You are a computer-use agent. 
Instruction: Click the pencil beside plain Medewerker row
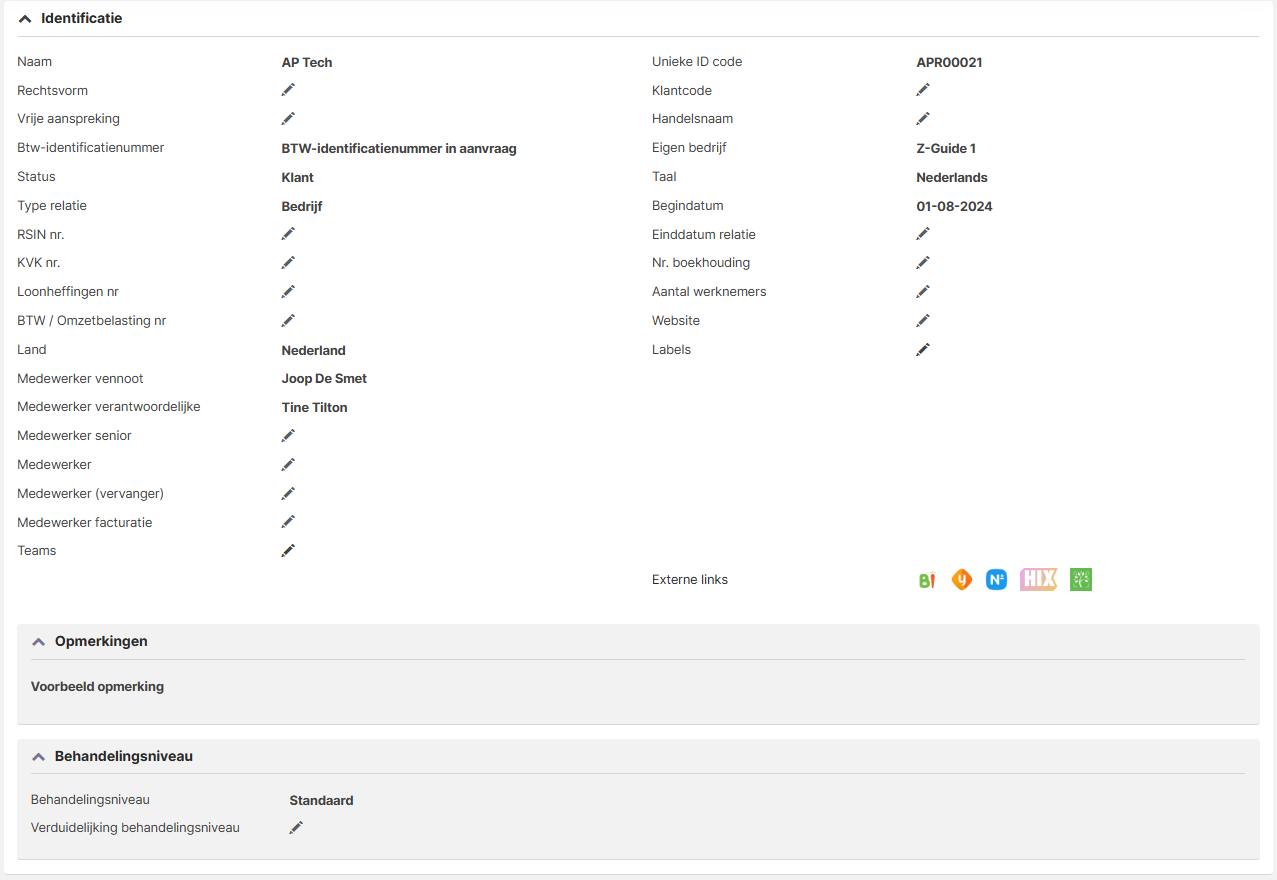coord(288,465)
